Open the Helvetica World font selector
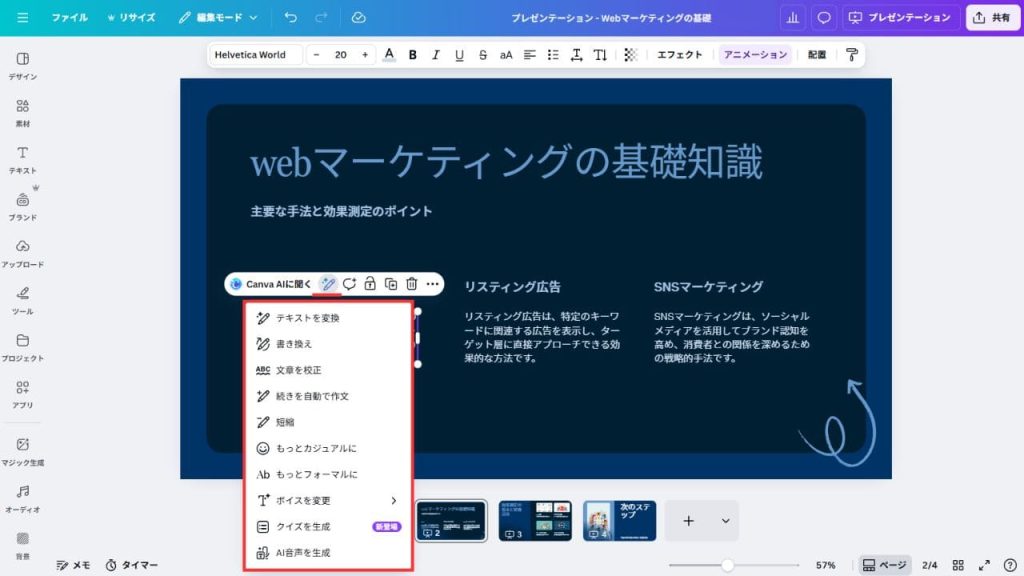Viewport: 1024px width, 576px height. (256, 55)
